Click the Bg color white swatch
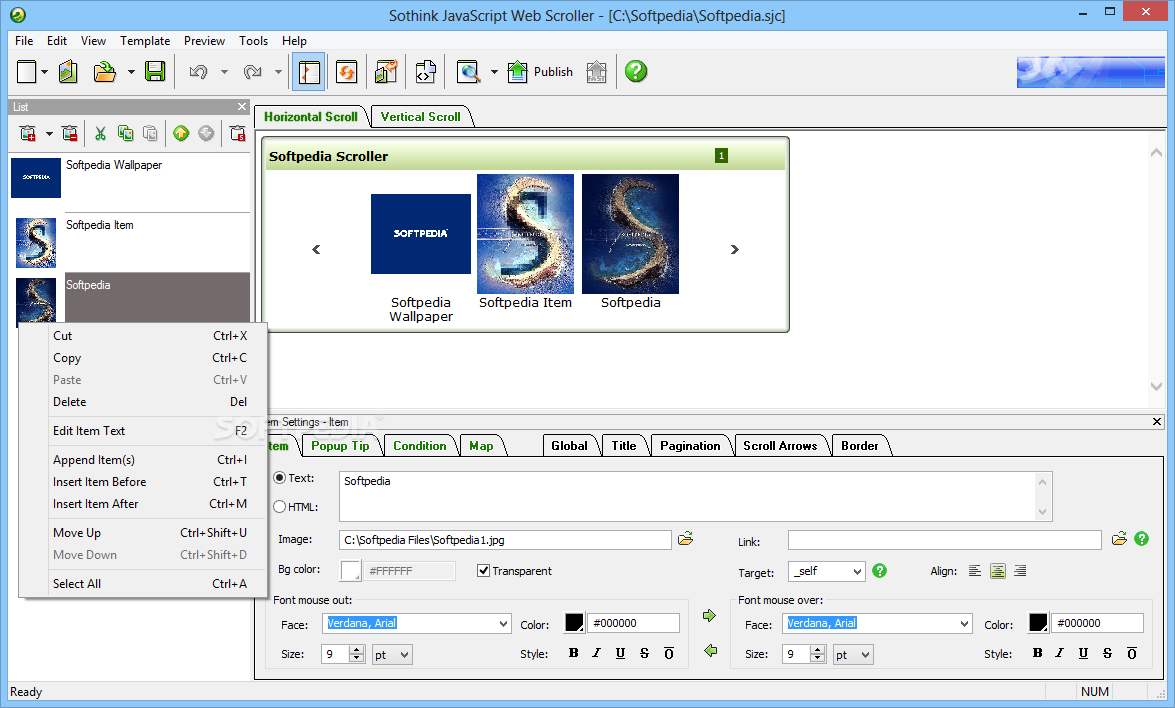This screenshot has width=1175, height=708. [x=350, y=571]
